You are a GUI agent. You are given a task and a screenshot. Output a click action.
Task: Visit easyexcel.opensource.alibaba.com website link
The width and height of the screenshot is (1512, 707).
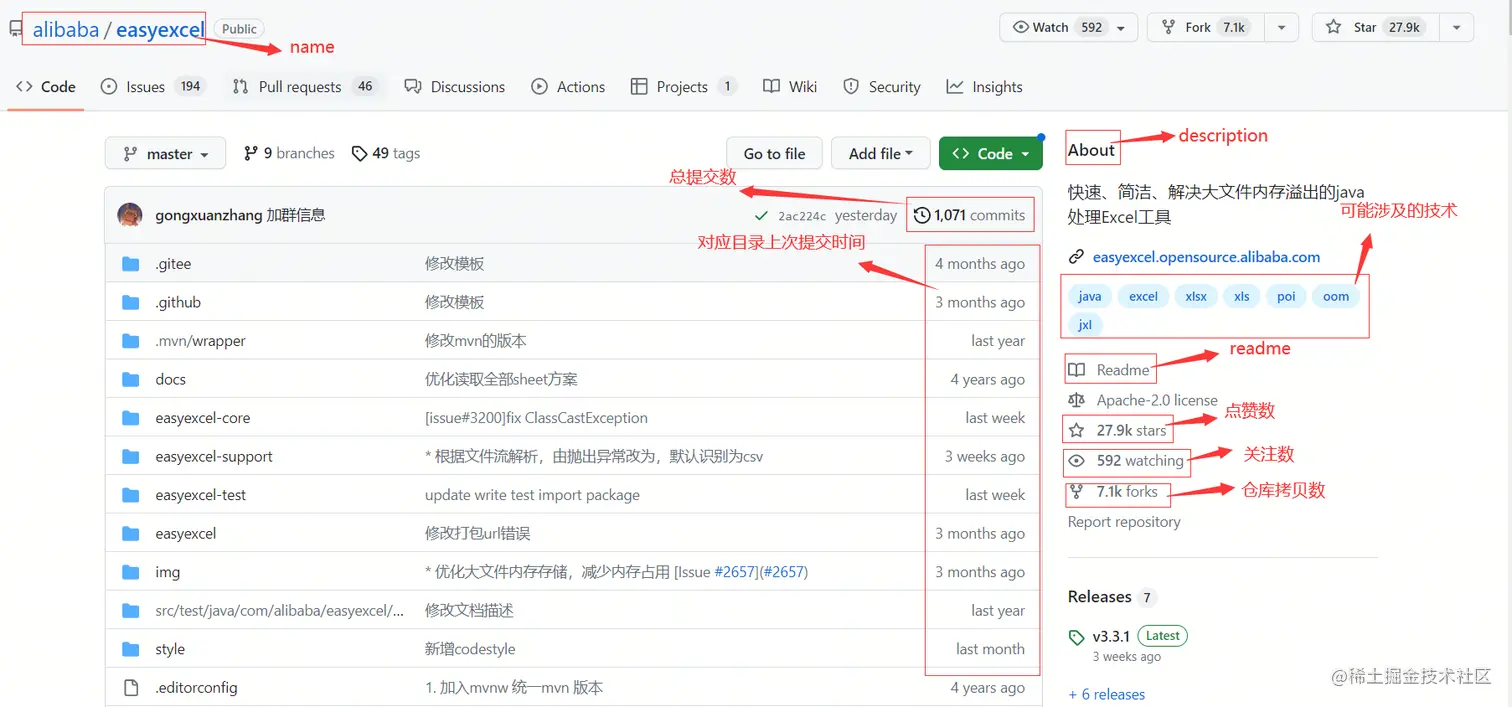[1206, 257]
